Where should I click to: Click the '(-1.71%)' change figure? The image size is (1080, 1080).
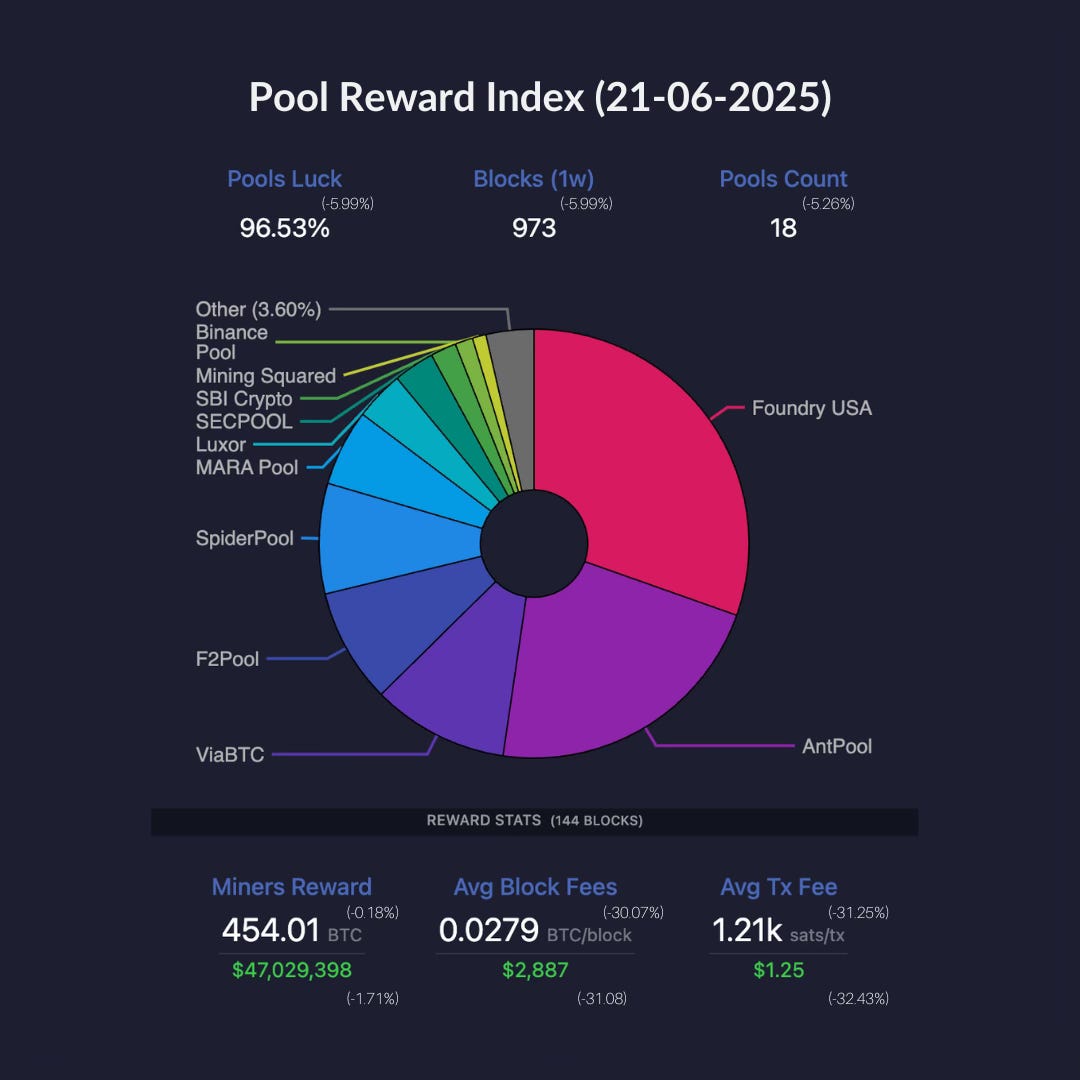pos(372,998)
